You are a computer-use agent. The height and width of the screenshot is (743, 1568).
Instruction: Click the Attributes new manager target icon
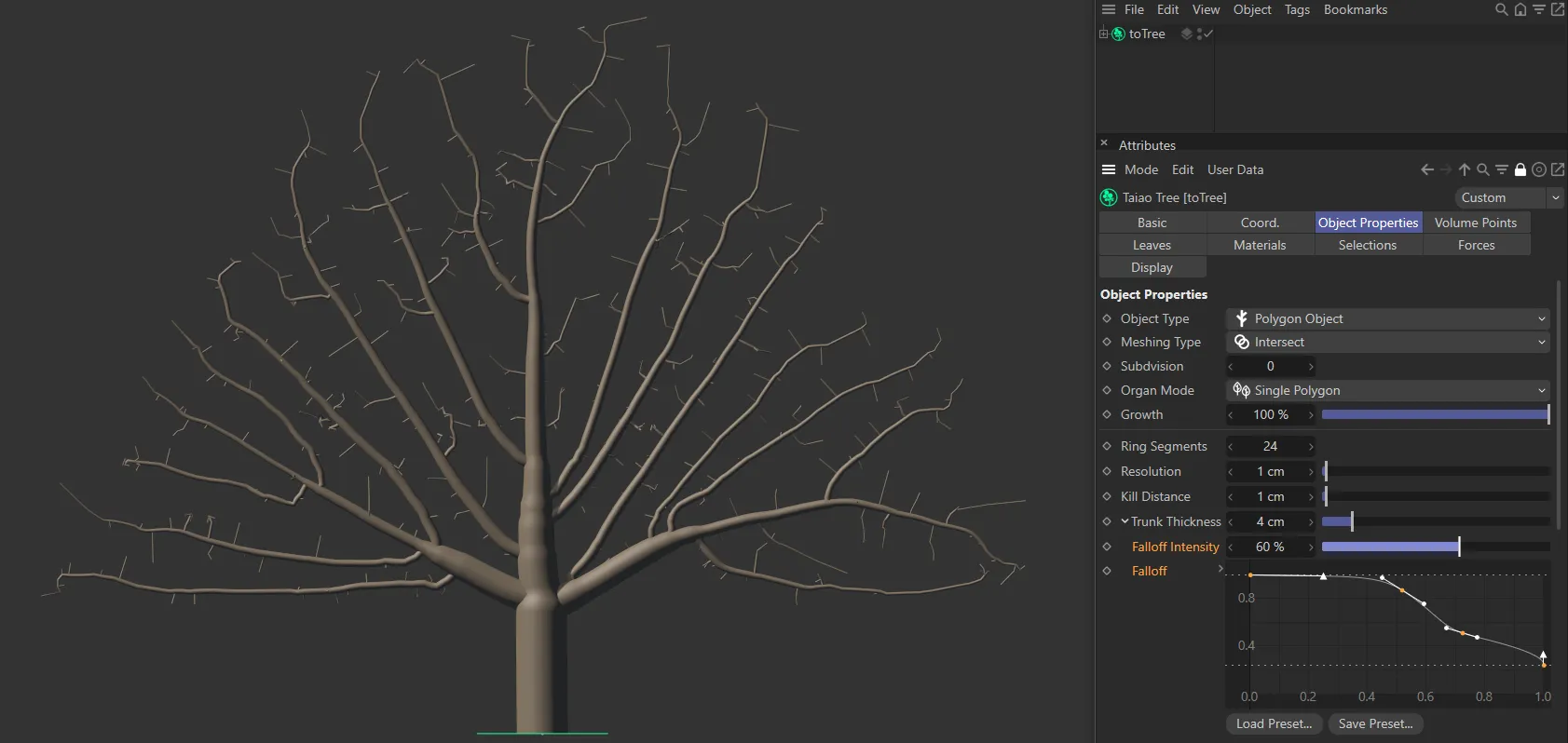(1539, 169)
